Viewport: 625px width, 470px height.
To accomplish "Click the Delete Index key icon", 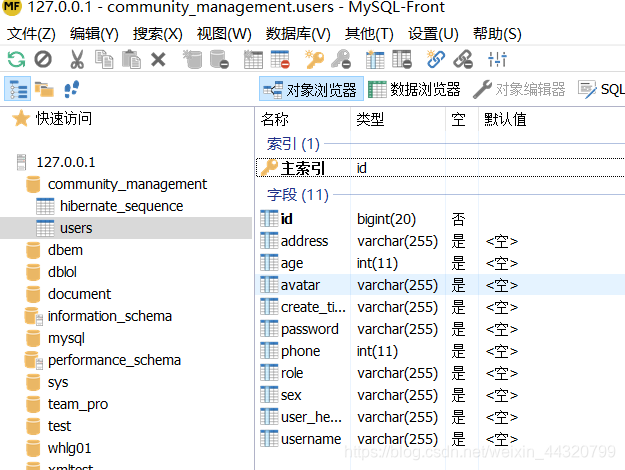I will [341, 60].
